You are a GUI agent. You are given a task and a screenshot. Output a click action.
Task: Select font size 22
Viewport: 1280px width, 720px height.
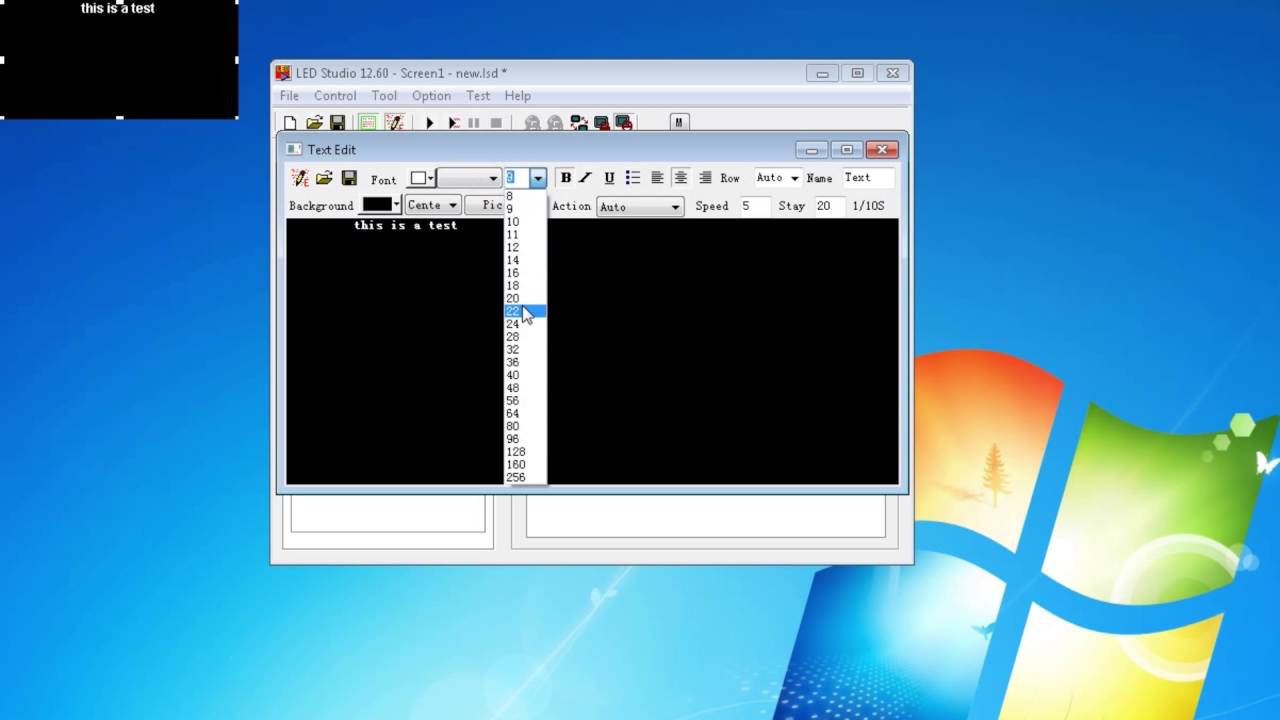(525, 312)
